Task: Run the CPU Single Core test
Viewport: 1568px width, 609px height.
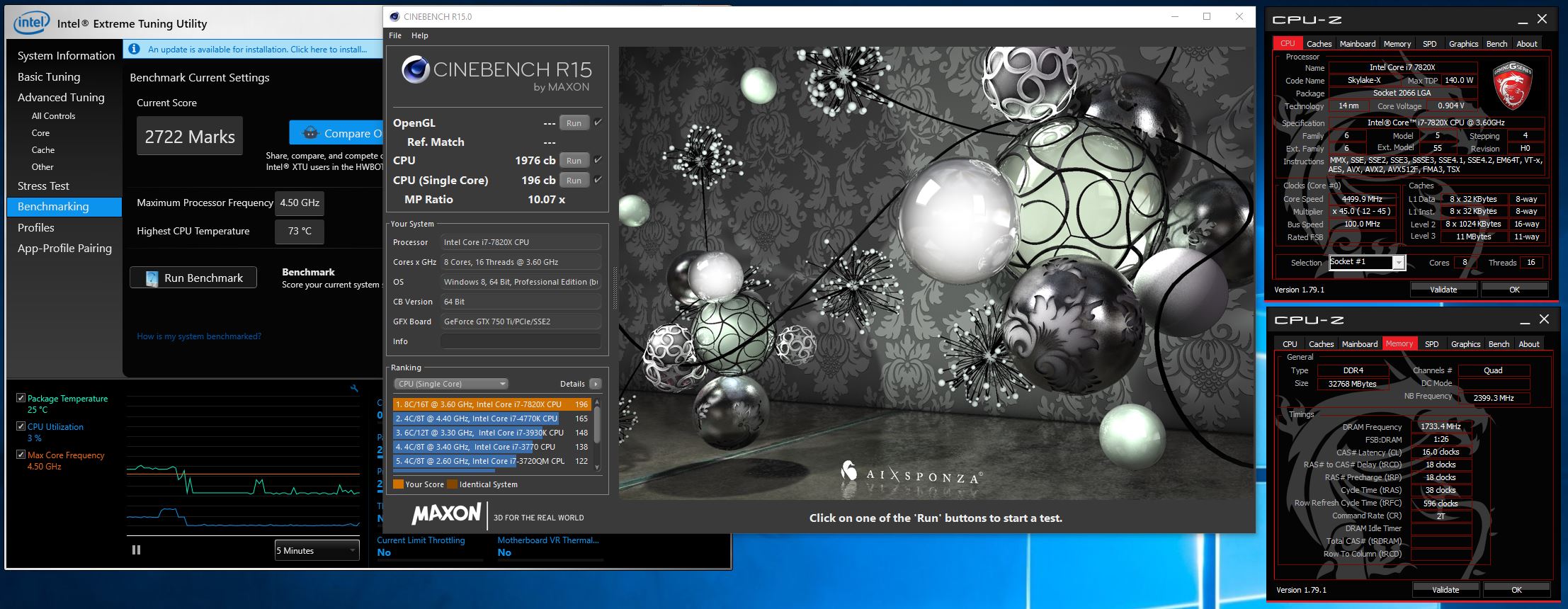Action: pyautogui.click(x=574, y=181)
